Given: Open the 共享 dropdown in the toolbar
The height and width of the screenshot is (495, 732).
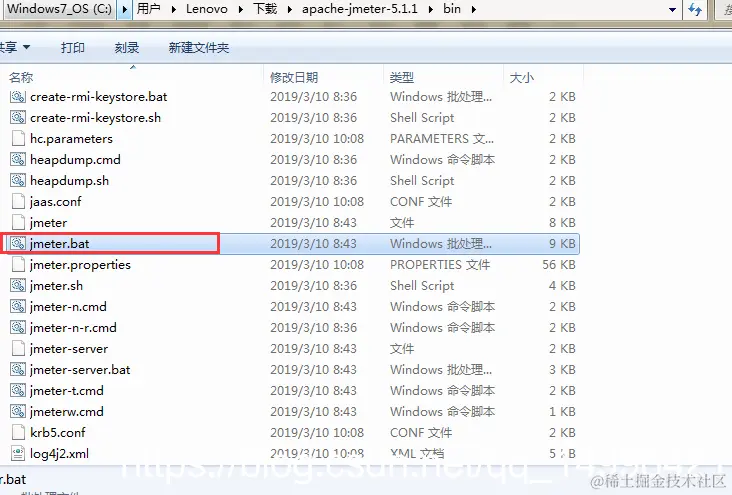Looking at the screenshot, I should (x=14, y=47).
